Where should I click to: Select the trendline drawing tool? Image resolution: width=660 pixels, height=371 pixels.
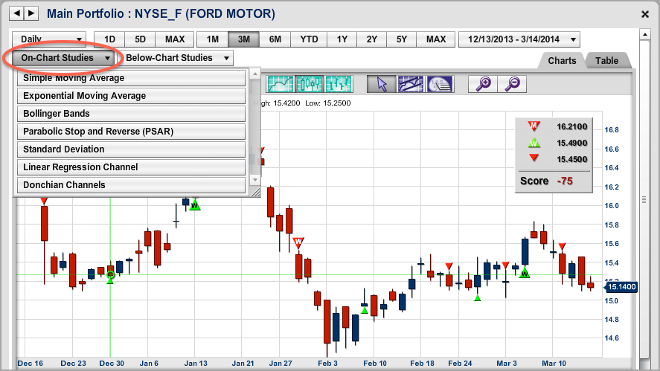pos(411,84)
